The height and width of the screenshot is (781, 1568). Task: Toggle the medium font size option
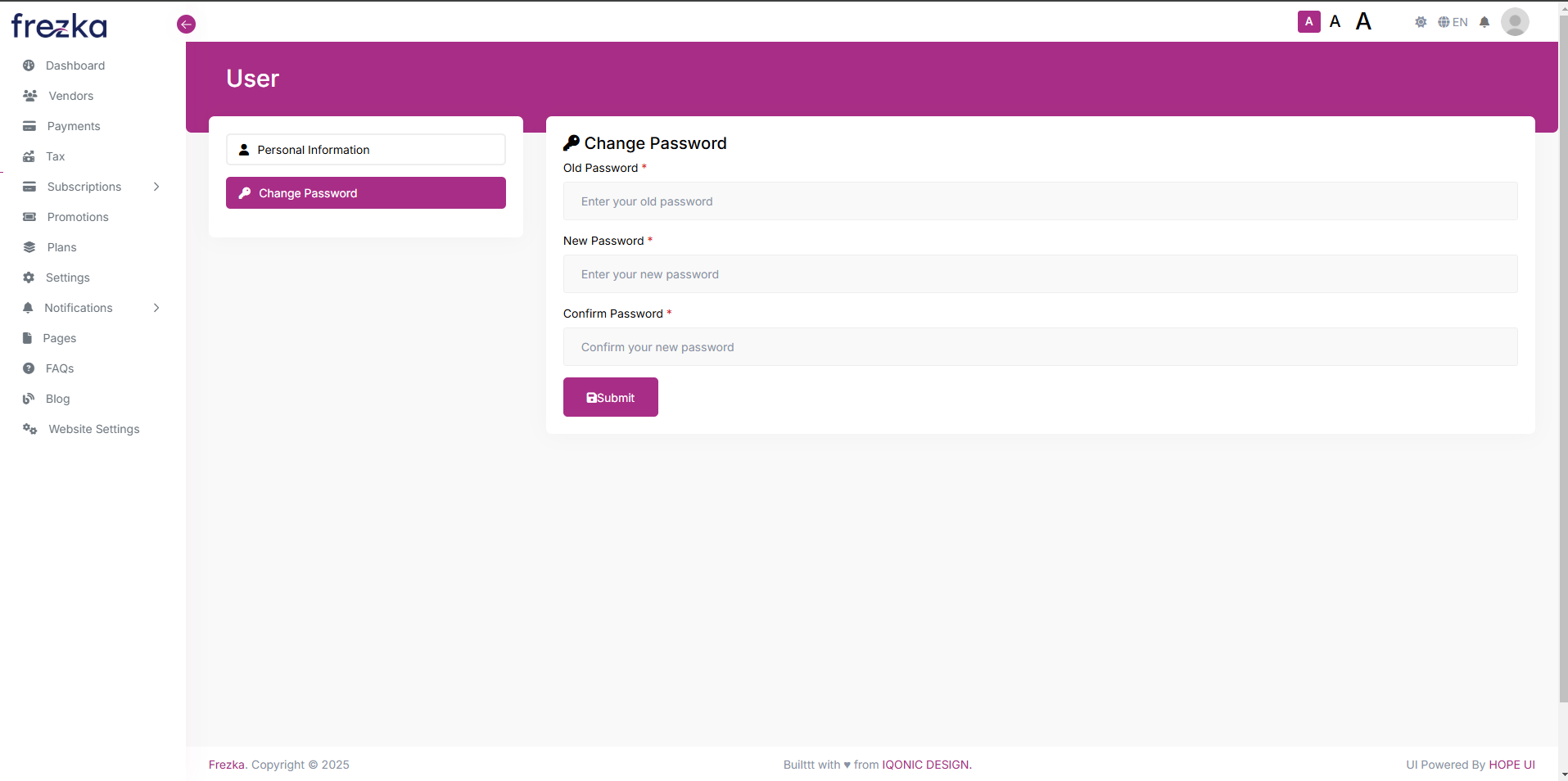tap(1335, 21)
